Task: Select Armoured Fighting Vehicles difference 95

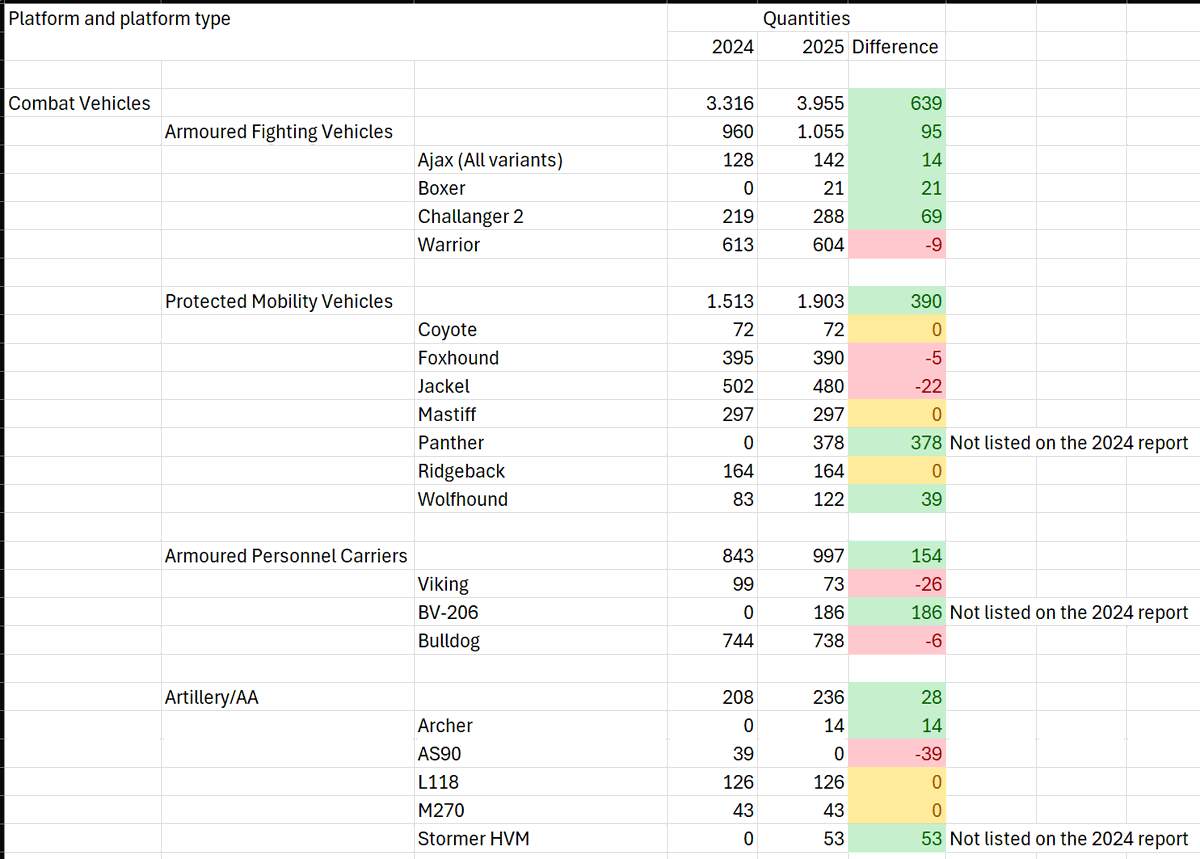Action: click(x=896, y=131)
